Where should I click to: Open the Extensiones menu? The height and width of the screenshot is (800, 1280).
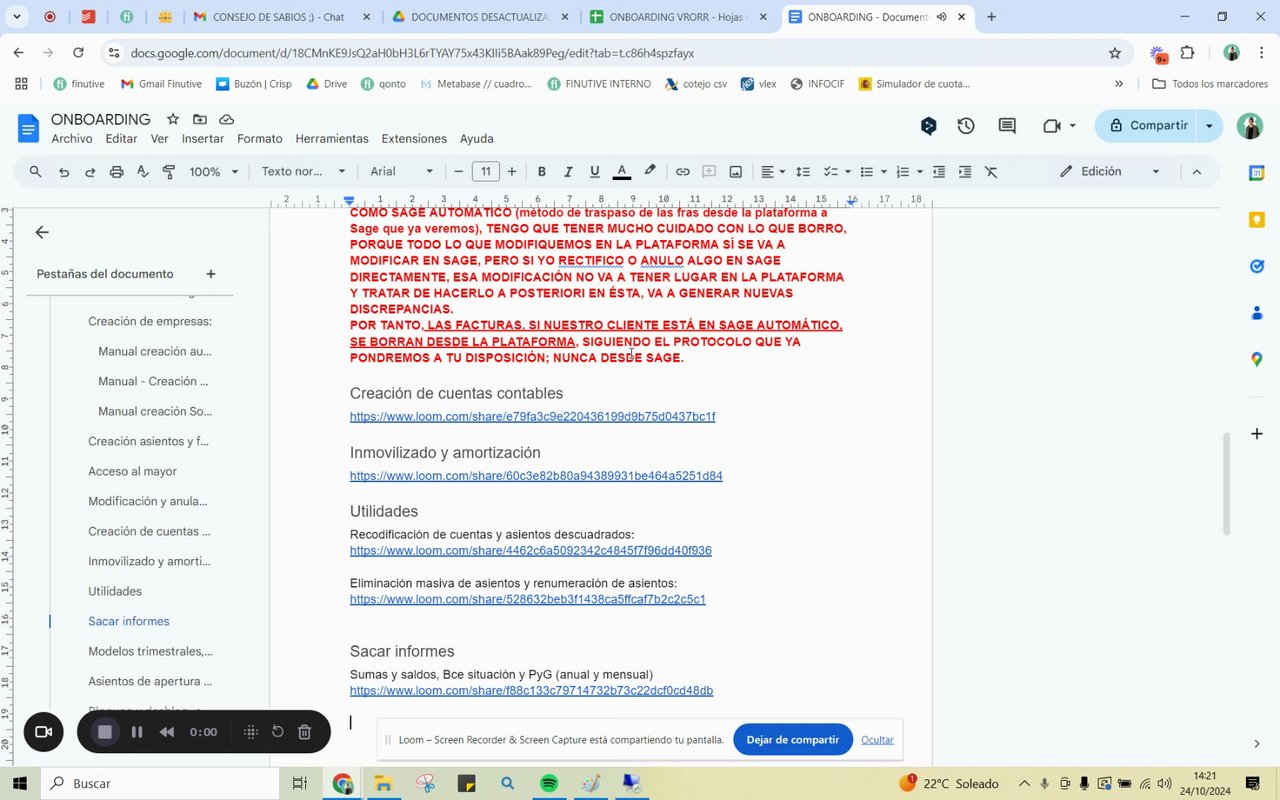(414, 139)
